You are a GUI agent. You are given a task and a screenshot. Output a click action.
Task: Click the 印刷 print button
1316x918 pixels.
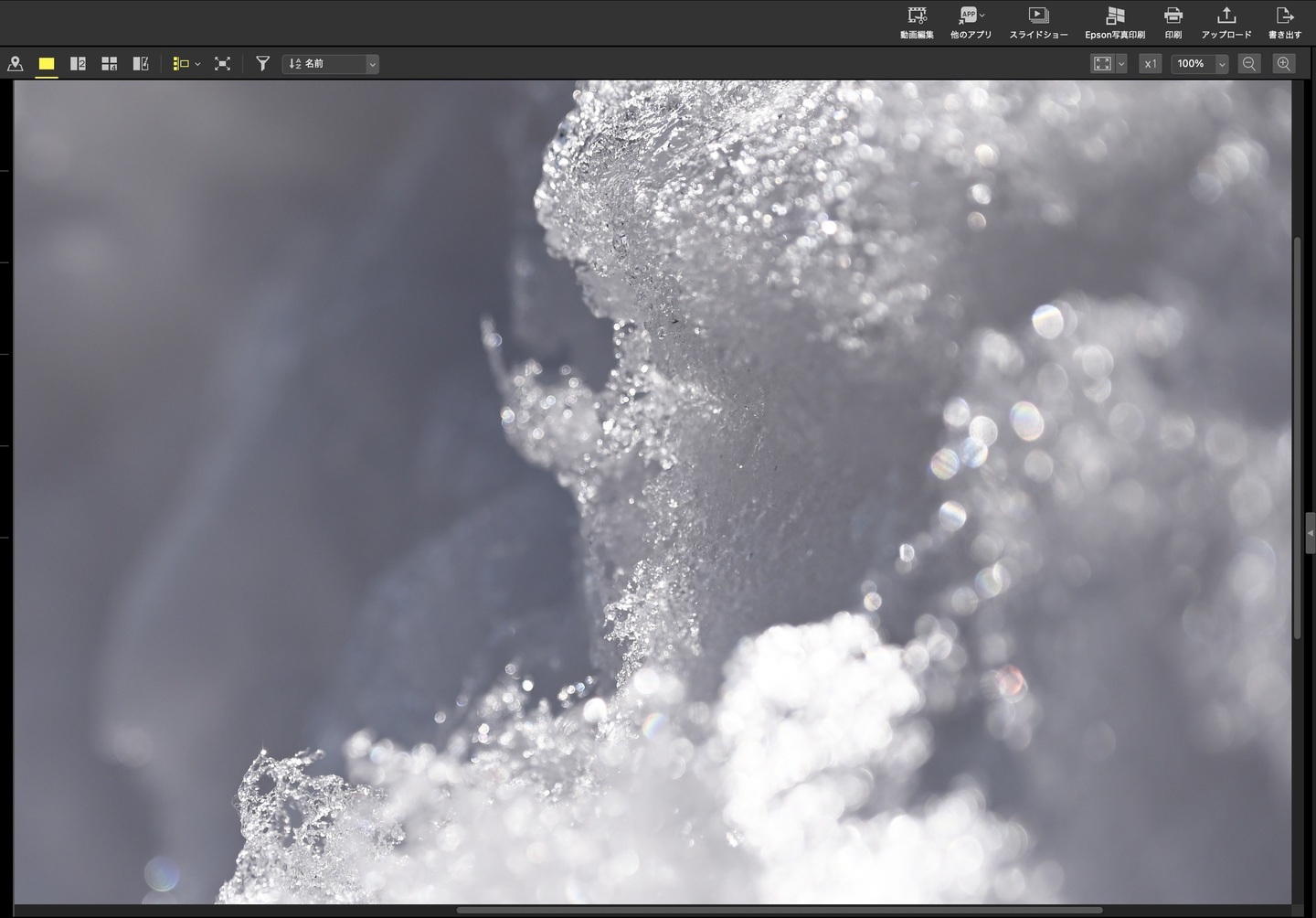(1173, 22)
